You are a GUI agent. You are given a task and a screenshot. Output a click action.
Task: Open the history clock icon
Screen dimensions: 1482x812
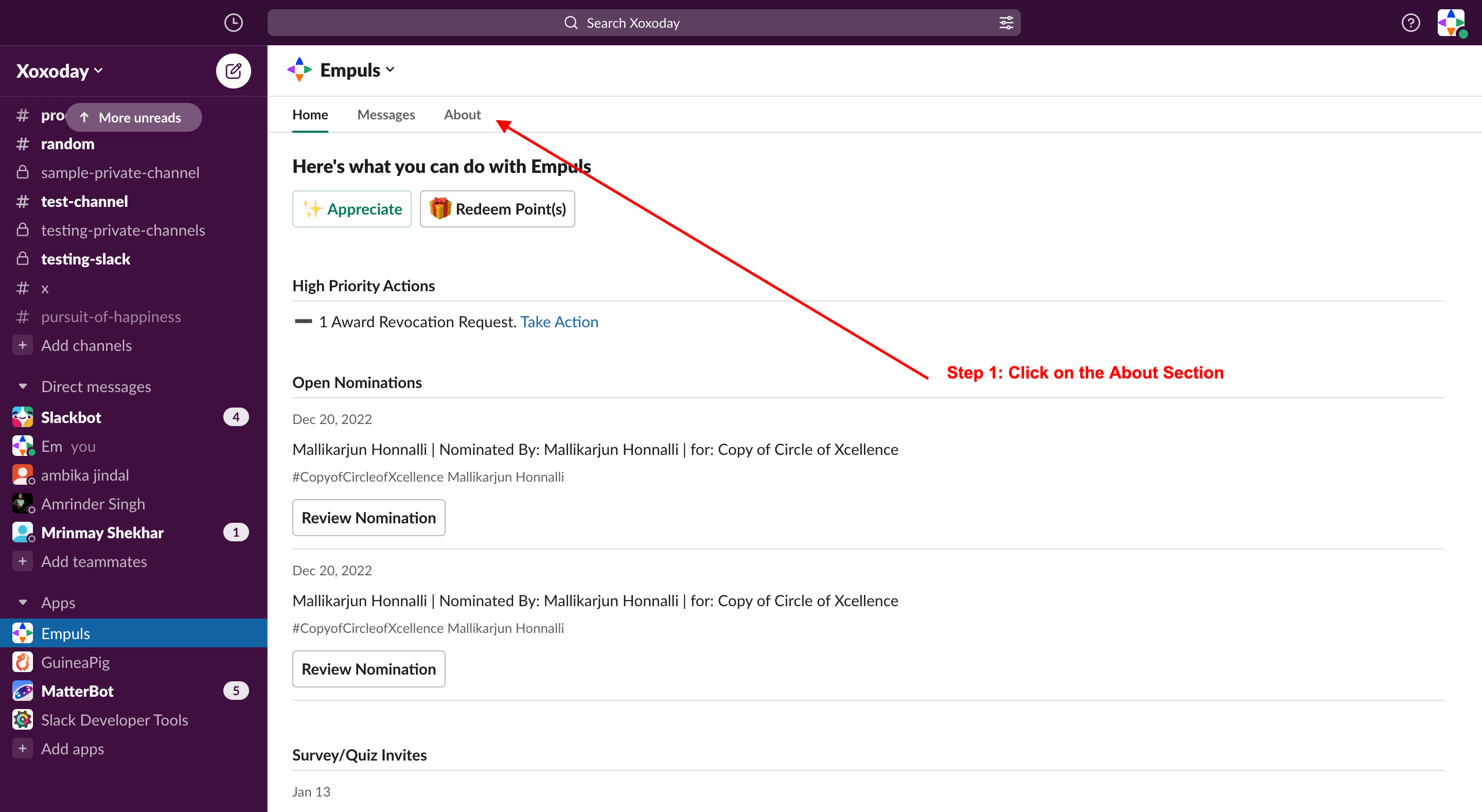[x=233, y=23]
